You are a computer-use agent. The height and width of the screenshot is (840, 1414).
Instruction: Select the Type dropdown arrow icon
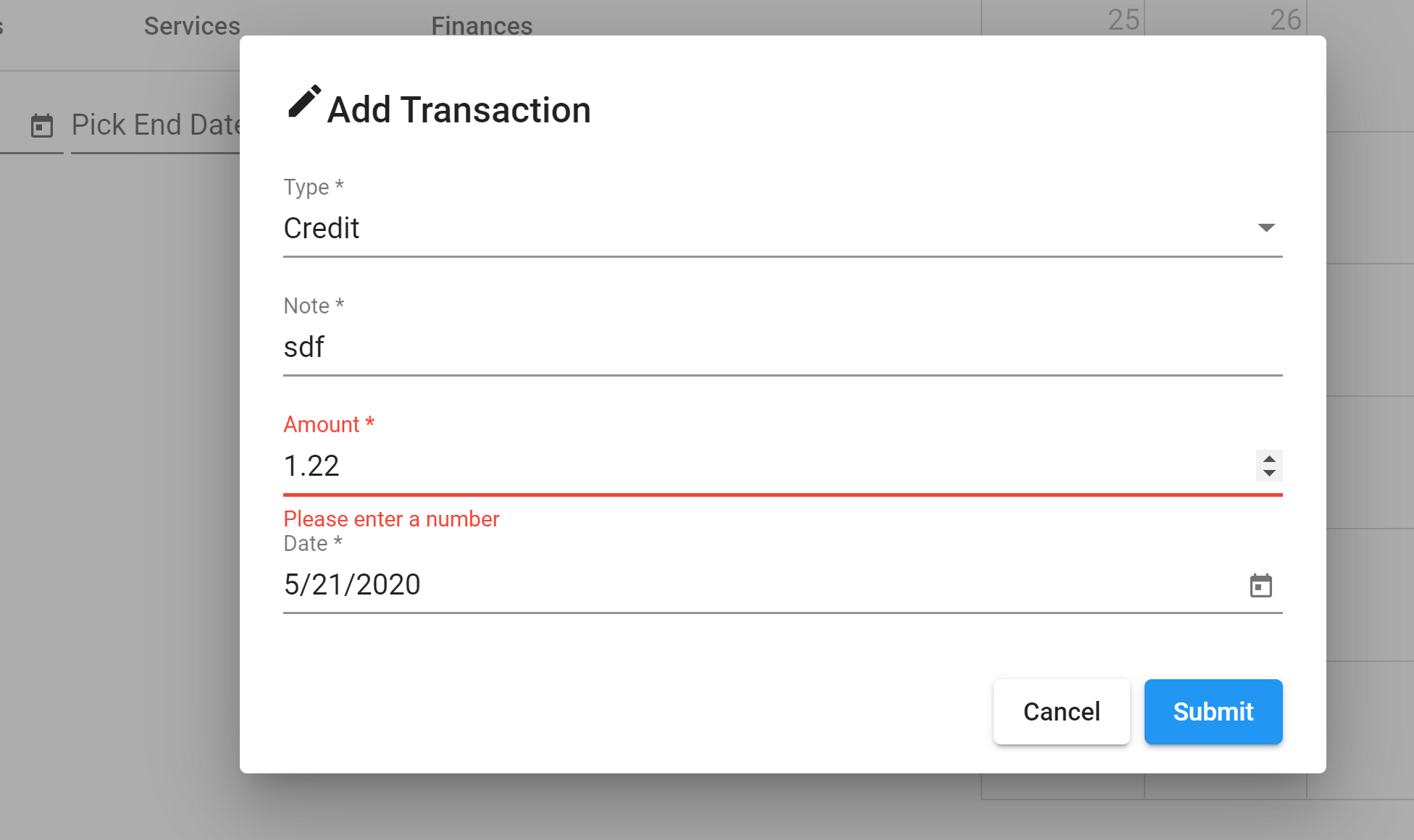pos(1266,227)
